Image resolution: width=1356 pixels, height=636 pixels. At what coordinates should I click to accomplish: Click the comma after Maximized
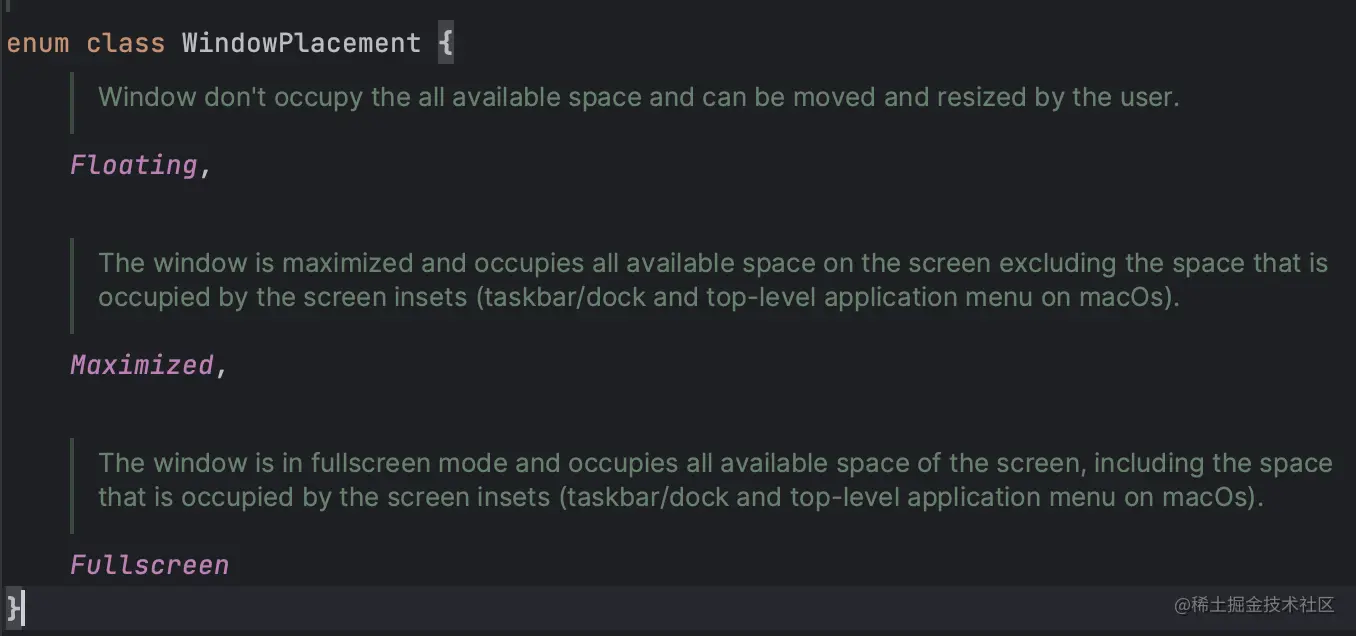(x=222, y=367)
